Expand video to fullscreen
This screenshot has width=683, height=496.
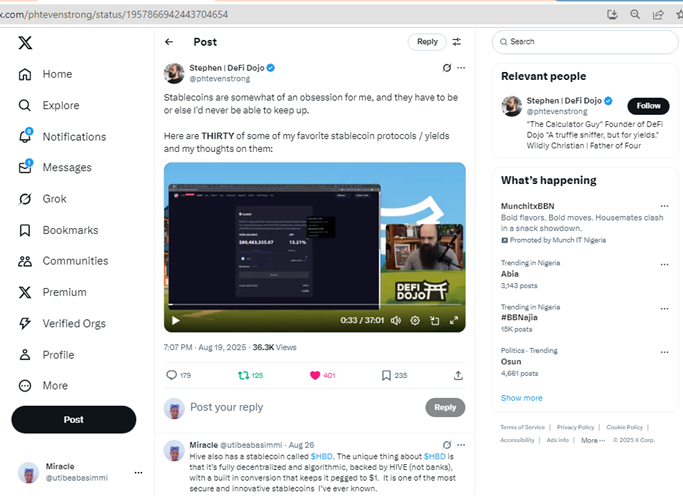point(454,321)
